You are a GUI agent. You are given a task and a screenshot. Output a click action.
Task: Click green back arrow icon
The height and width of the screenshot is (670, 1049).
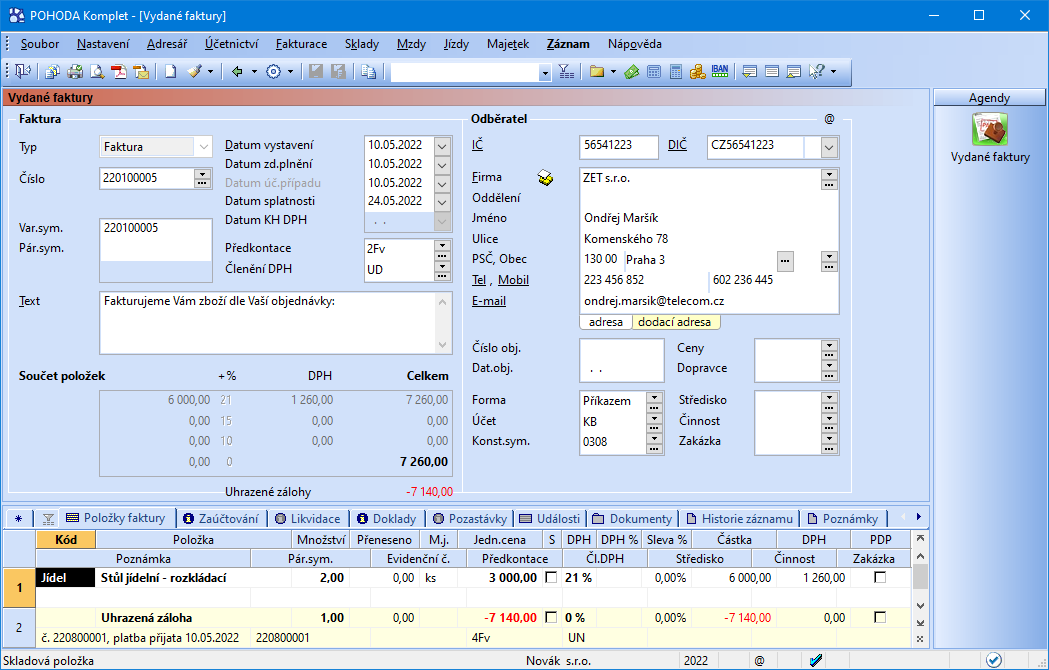237,72
